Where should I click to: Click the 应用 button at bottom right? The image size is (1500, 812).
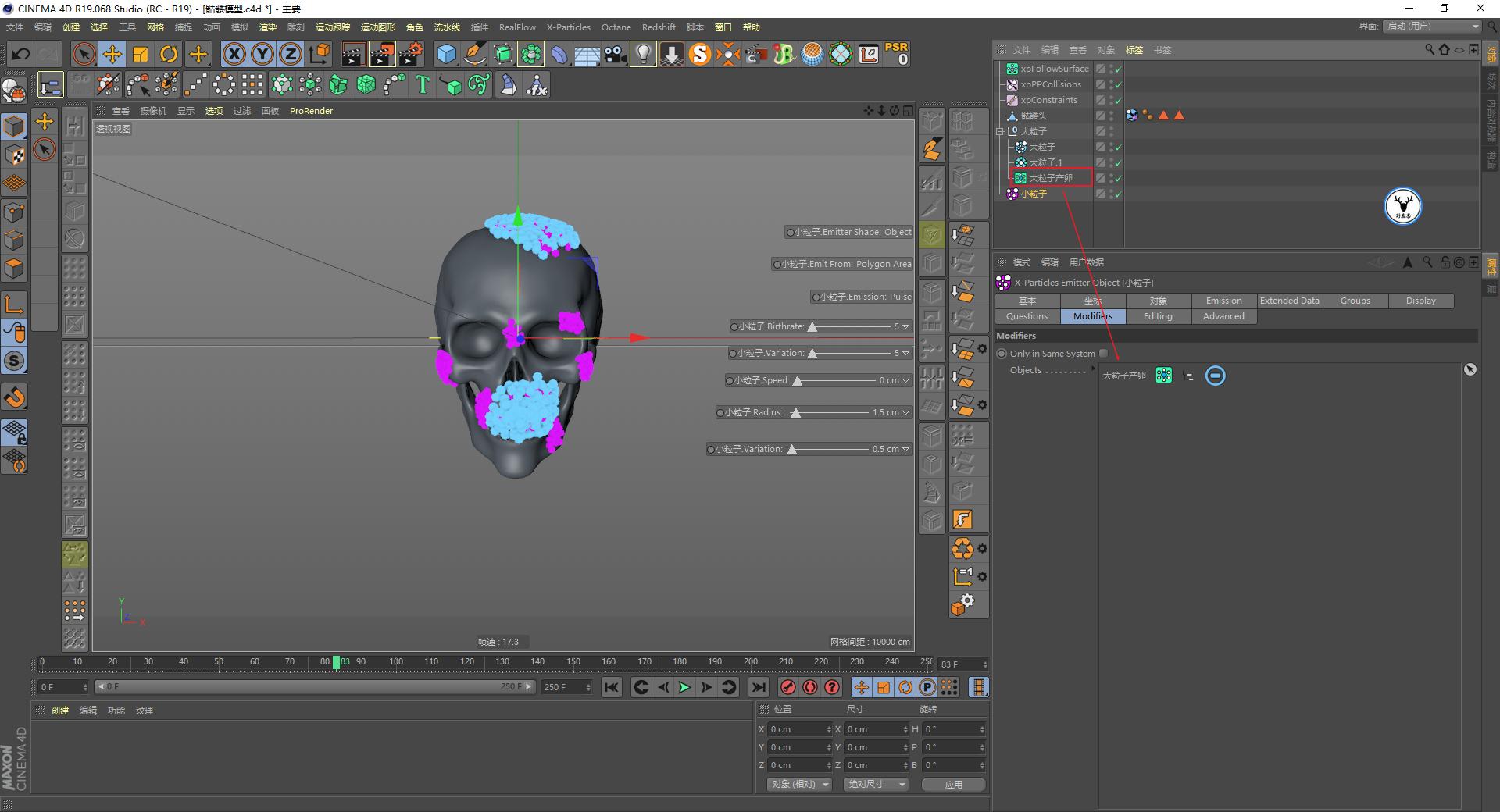[x=952, y=784]
